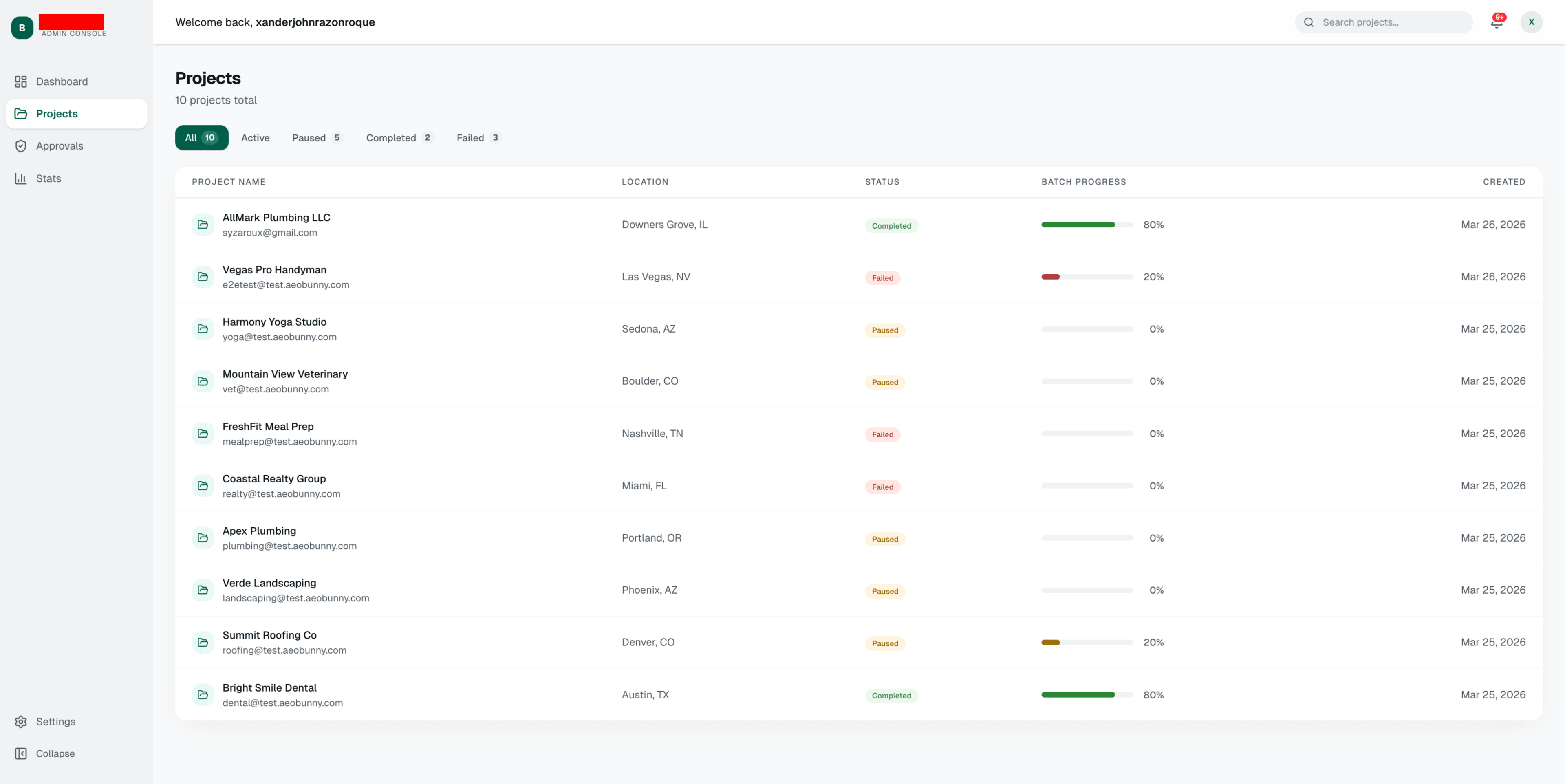Click the Projects folder icon in sidebar
Image resolution: width=1565 pixels, height=784 pixels.
(21, 114)
